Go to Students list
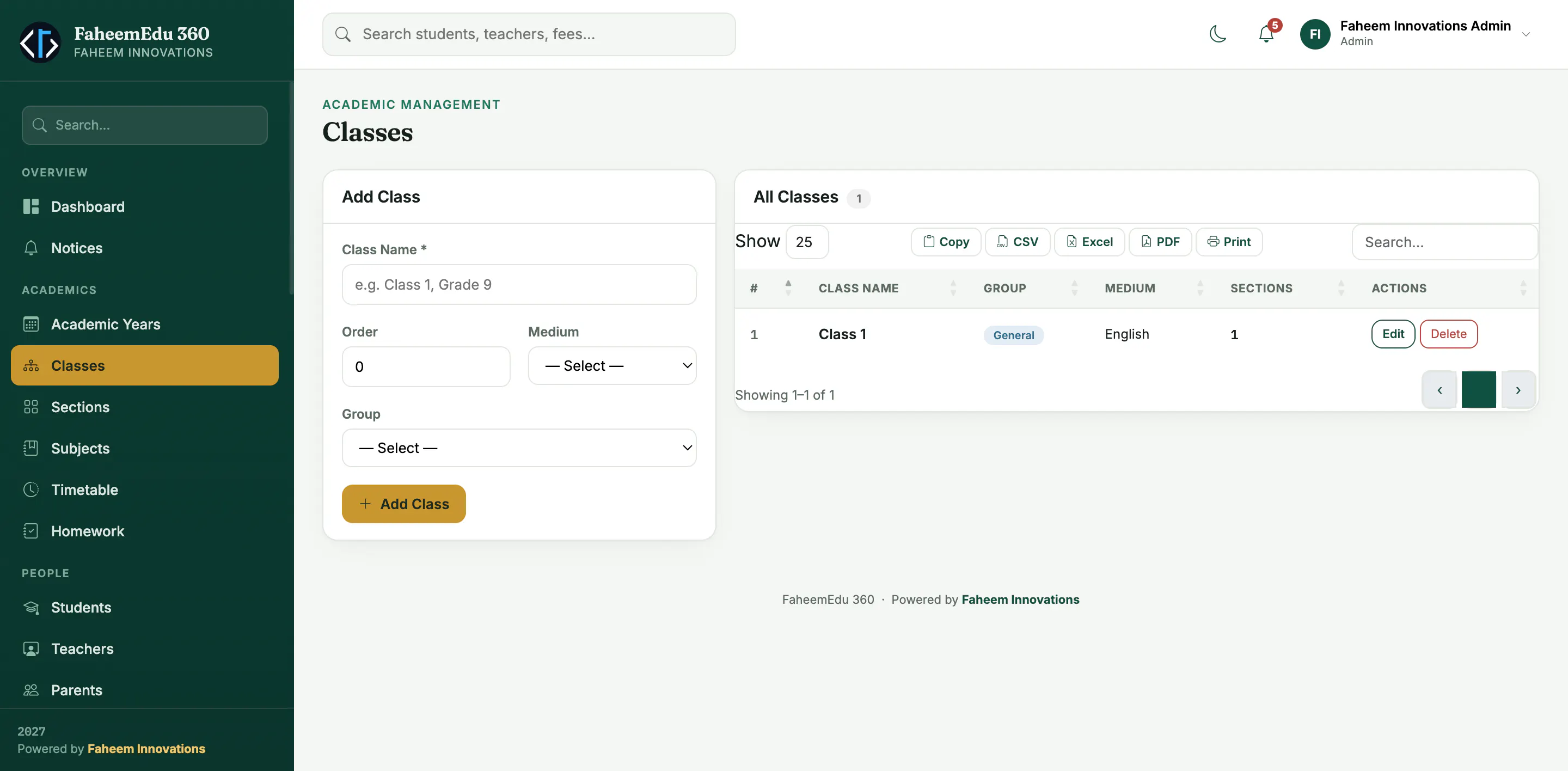The image size is (1568, 771). click(145, 607)
